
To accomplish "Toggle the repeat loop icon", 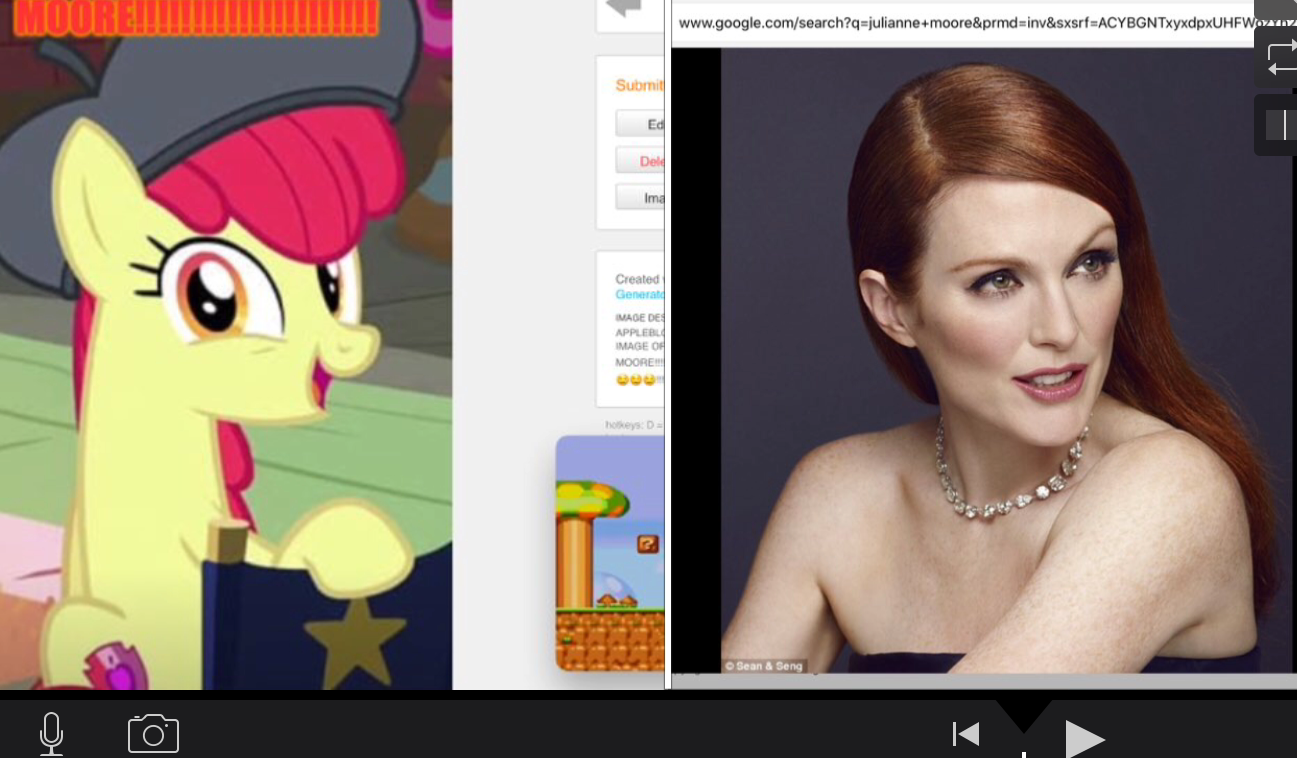I will [x=1283, y=57].
